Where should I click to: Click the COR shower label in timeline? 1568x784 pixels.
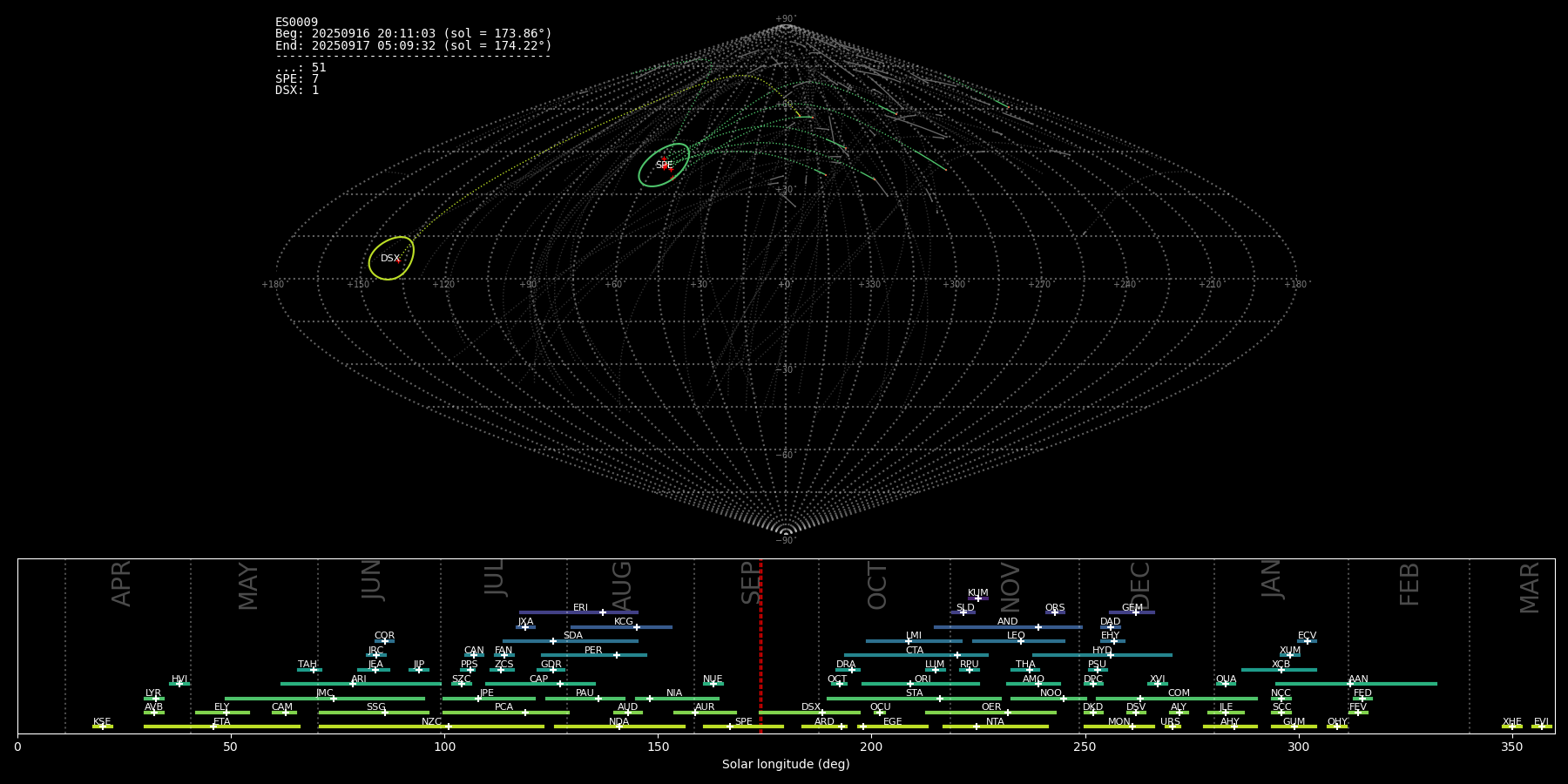tap(384, 636)
